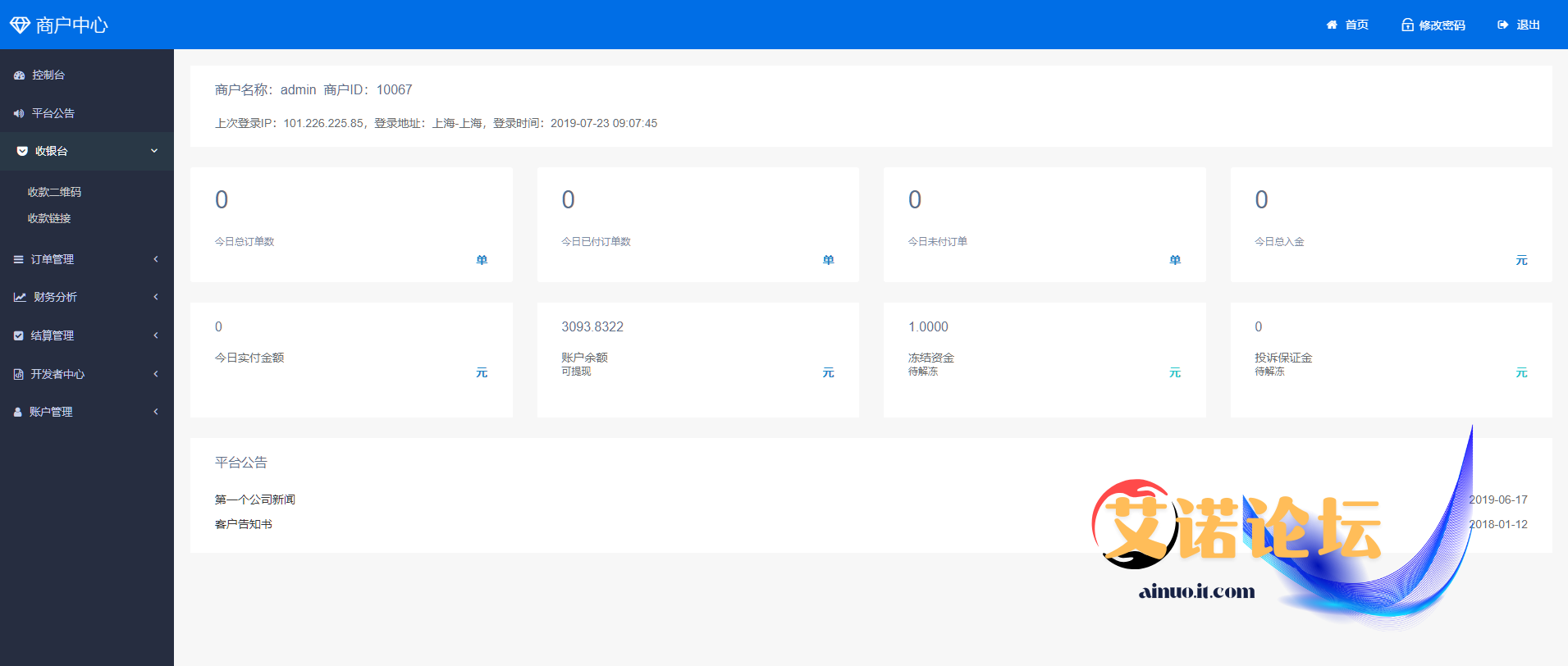Click the logout icon next to 退出
Image resolution: width=1568 pixels, height=666 pixels.
(1503, 25)
